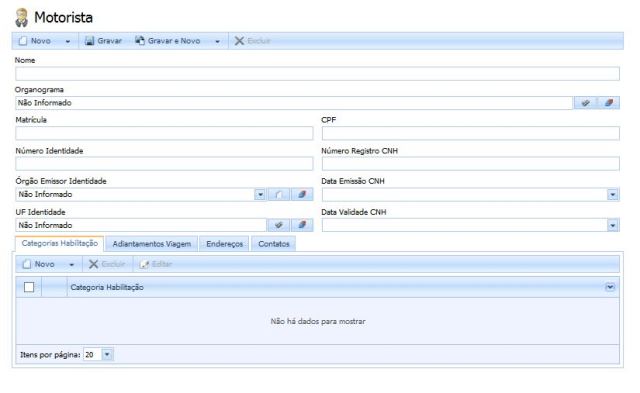Open the Contatos tab

point(273,244)
